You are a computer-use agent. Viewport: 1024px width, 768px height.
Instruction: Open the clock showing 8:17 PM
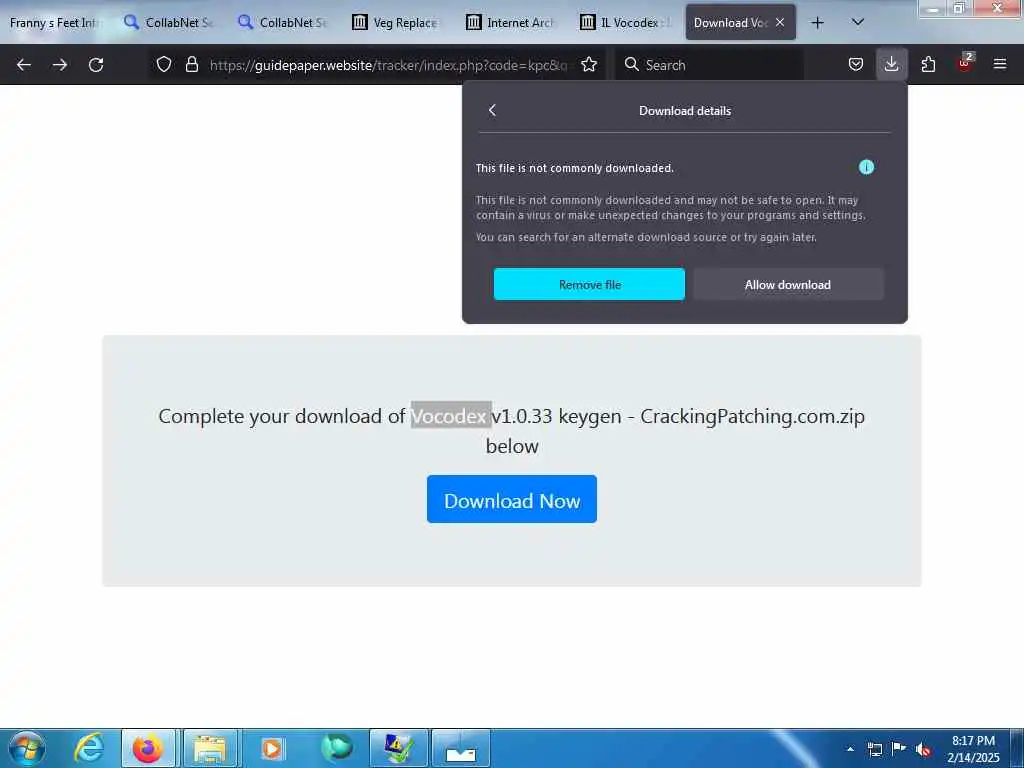(x=972, y=749)
